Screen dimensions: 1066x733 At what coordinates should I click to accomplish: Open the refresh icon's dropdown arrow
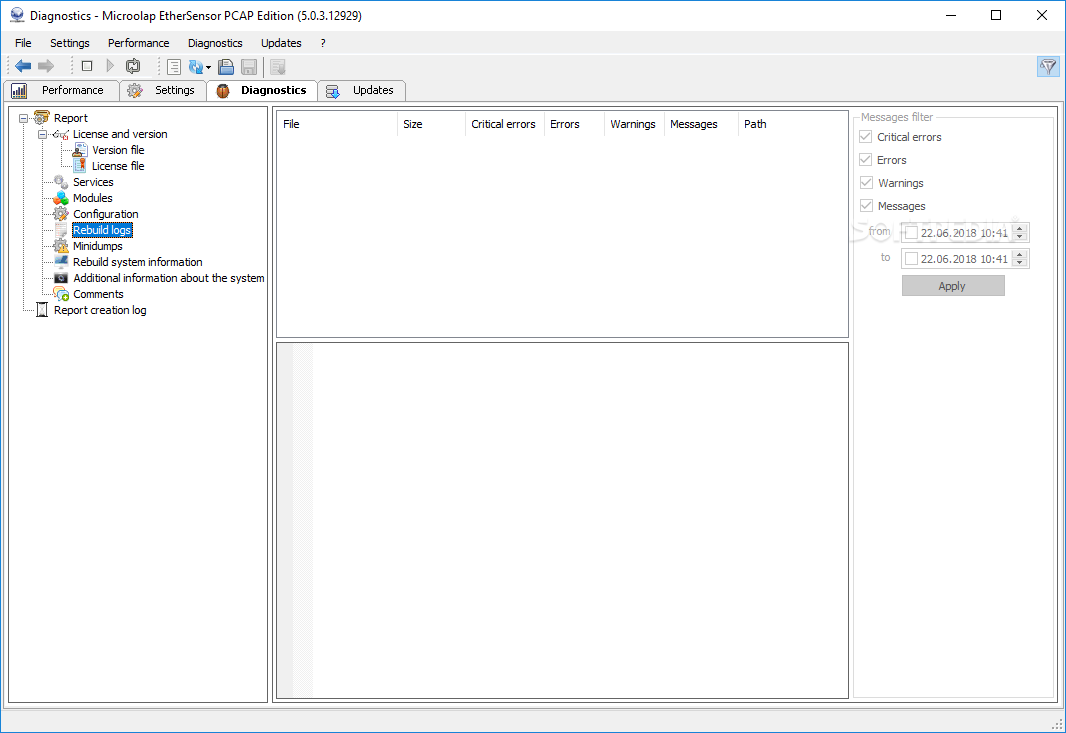click(208, 67)
